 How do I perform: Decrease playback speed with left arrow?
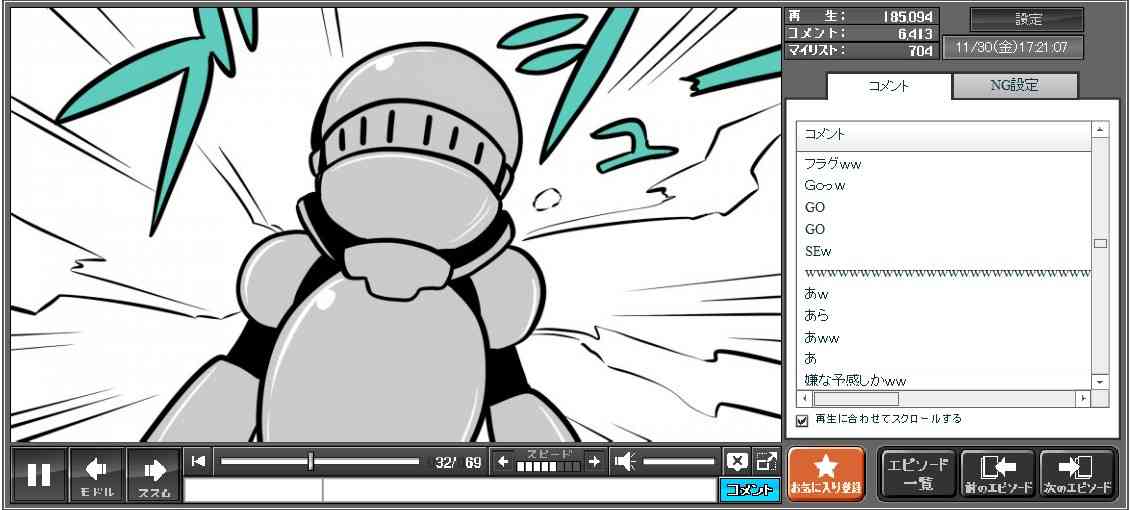(503, 461)
